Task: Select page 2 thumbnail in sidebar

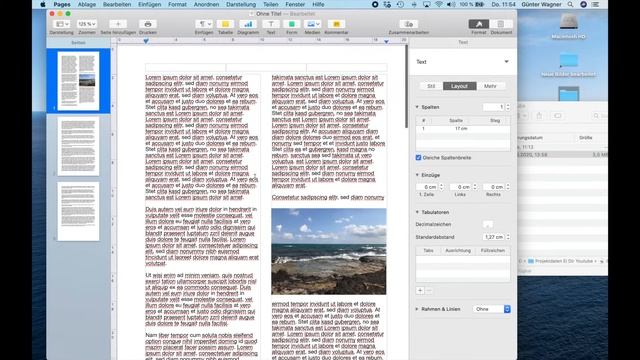Action: pos(78,146)
